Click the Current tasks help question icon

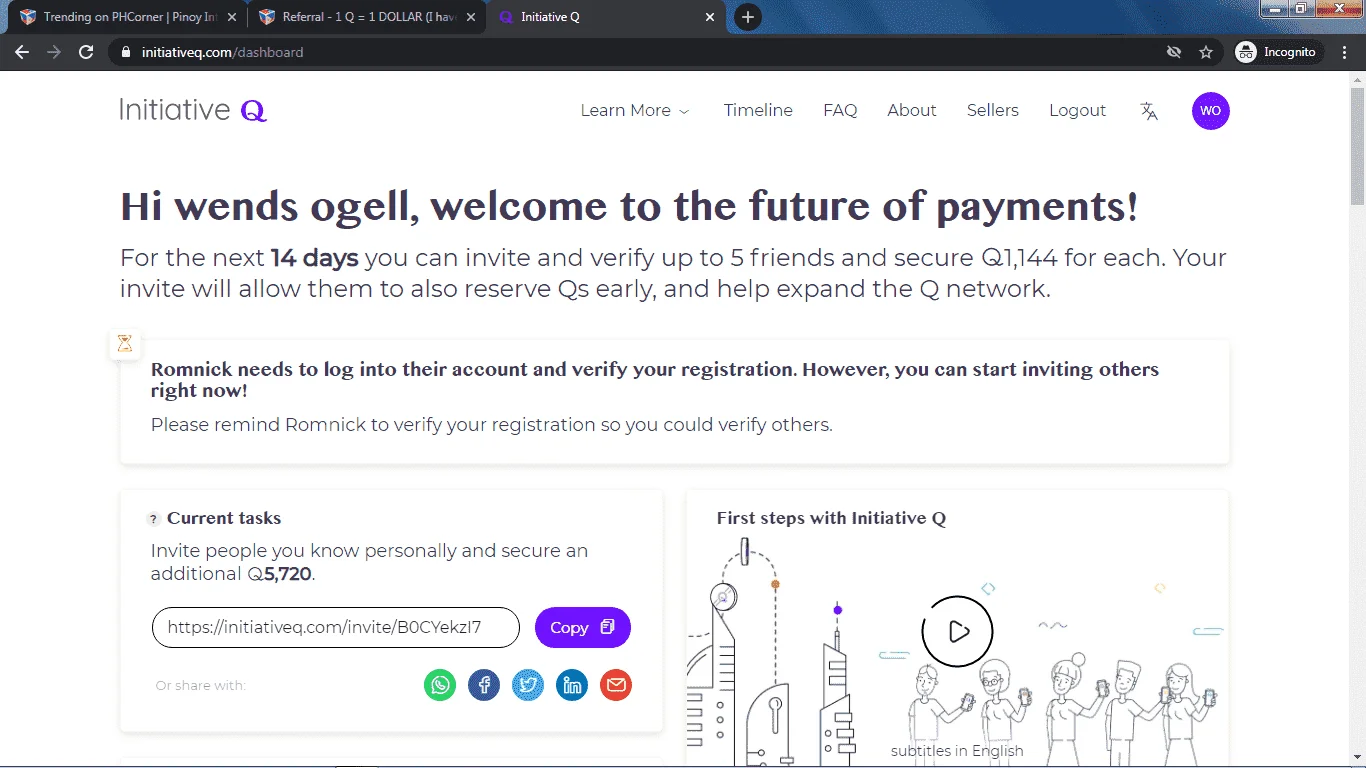tap(153, 519)
